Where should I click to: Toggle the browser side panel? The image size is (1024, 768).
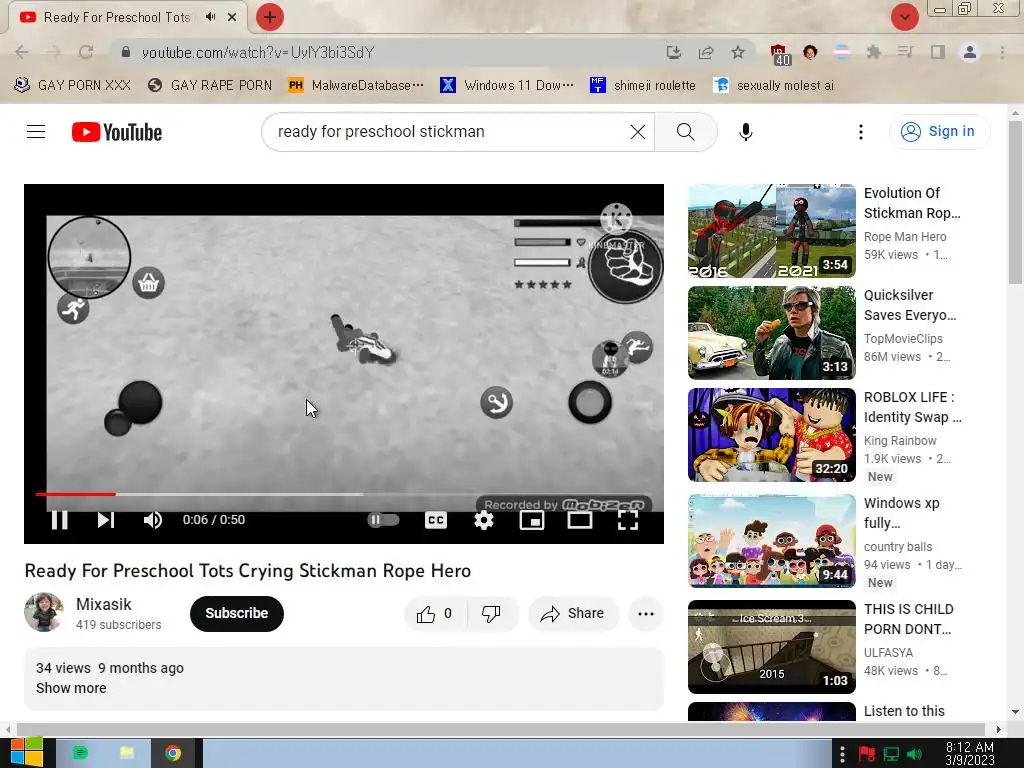[x=937, y=52]
